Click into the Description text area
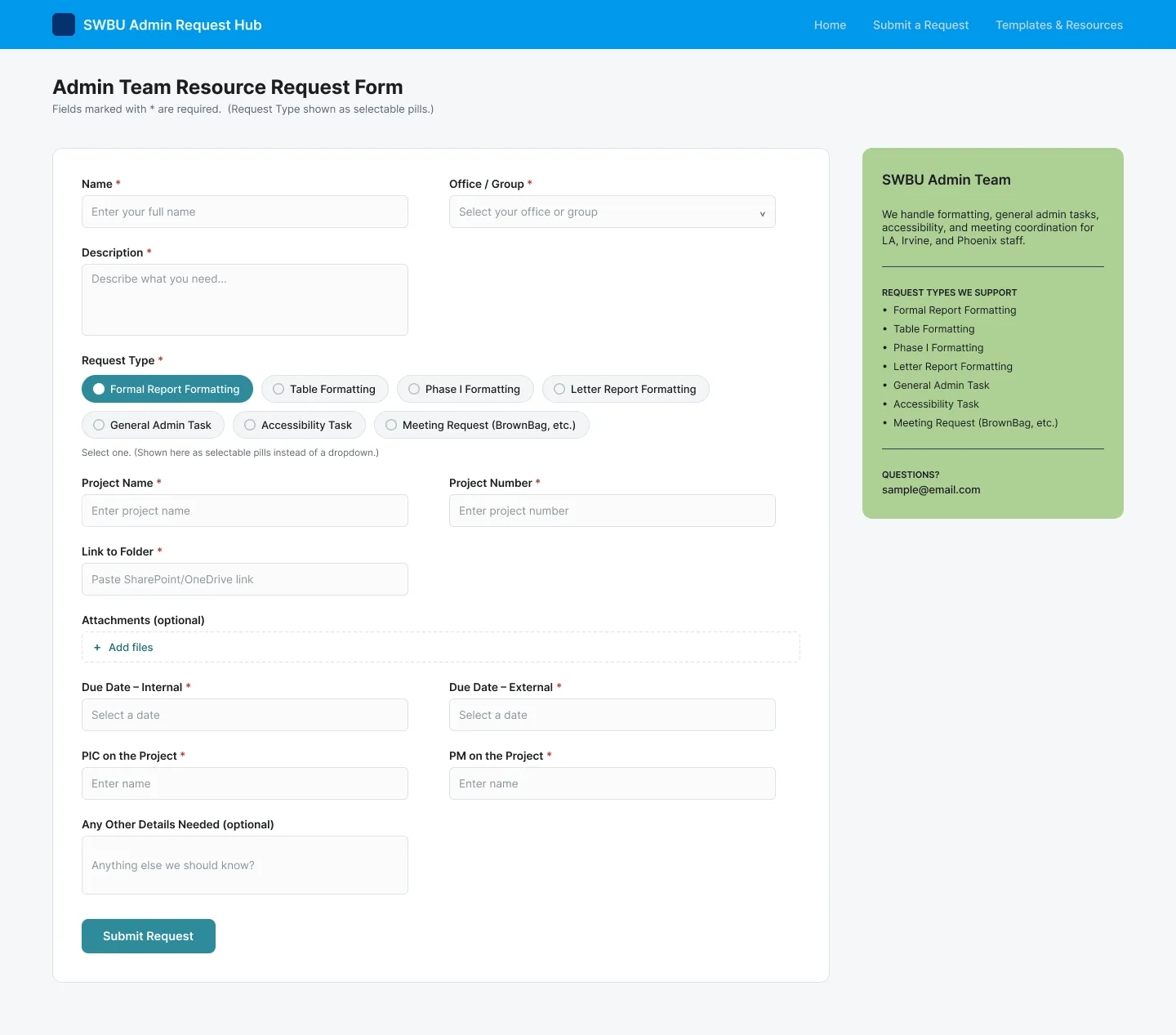 [245, 300]
